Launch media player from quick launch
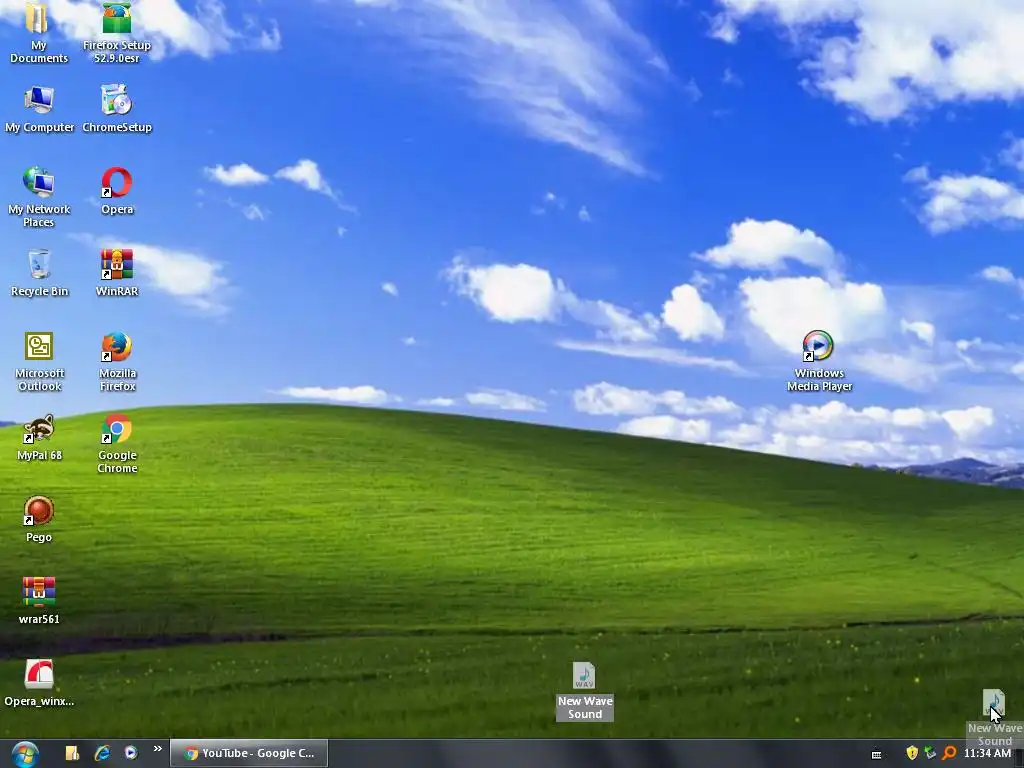This screenshot has width=1024, height=768. (x=131, y=753)
